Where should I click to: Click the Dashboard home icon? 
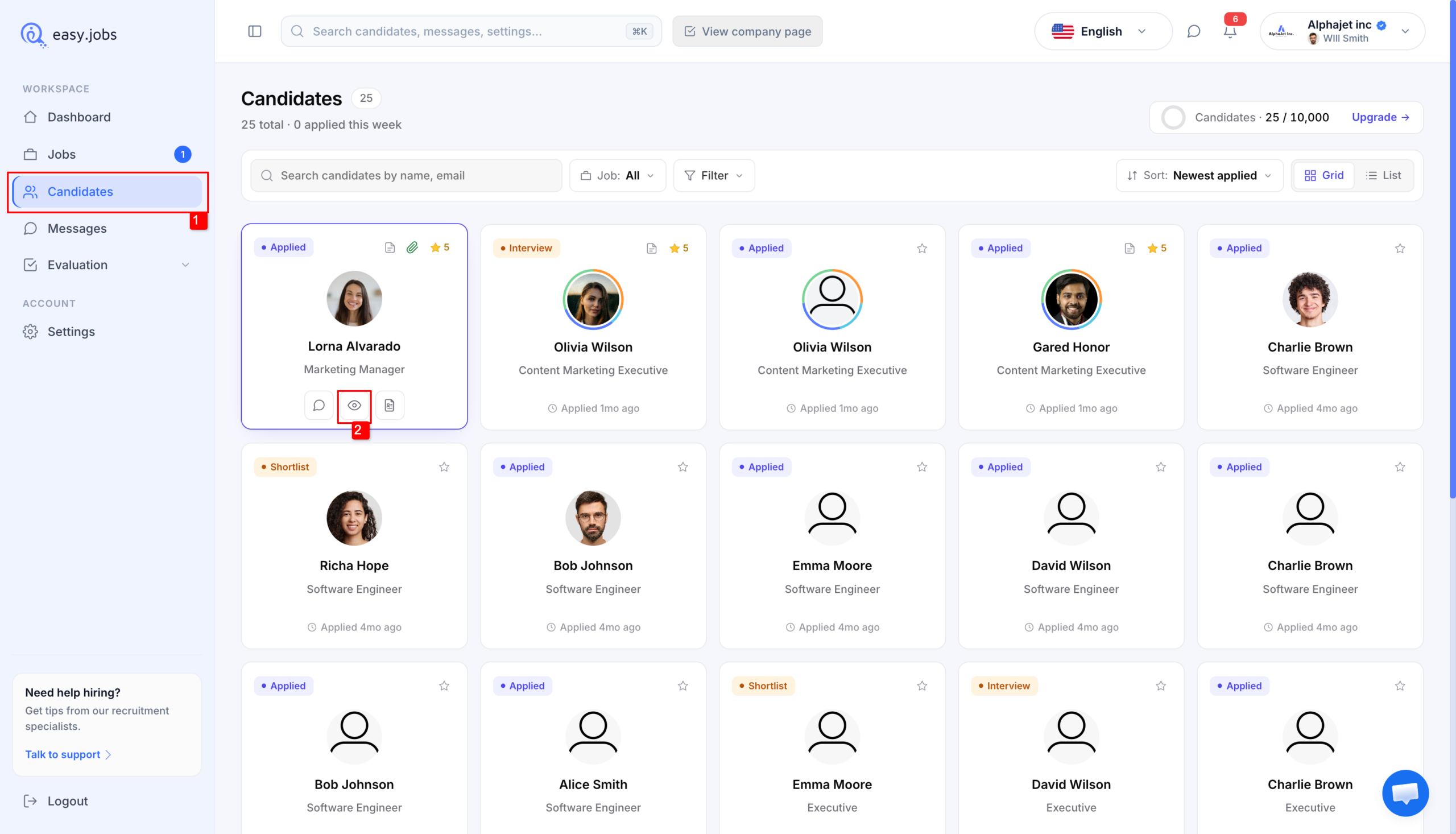coord(30,117)
